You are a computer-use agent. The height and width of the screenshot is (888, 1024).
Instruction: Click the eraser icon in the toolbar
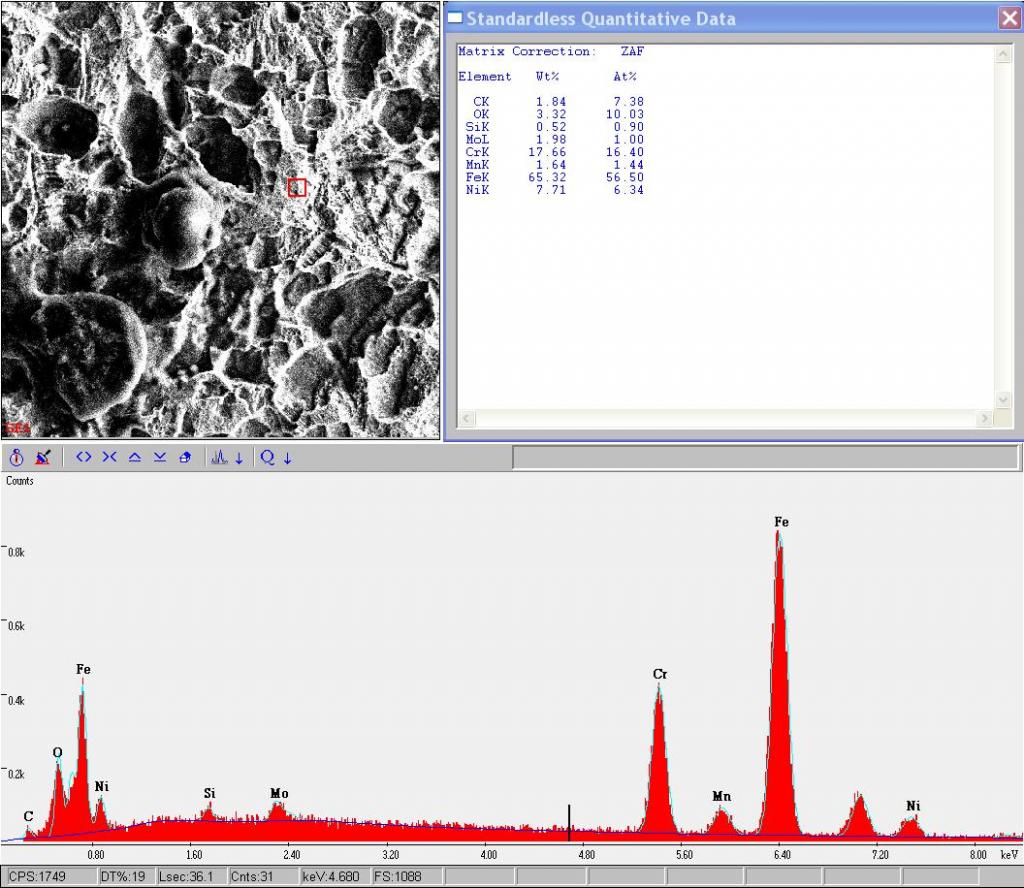click(x=185, y=458)
